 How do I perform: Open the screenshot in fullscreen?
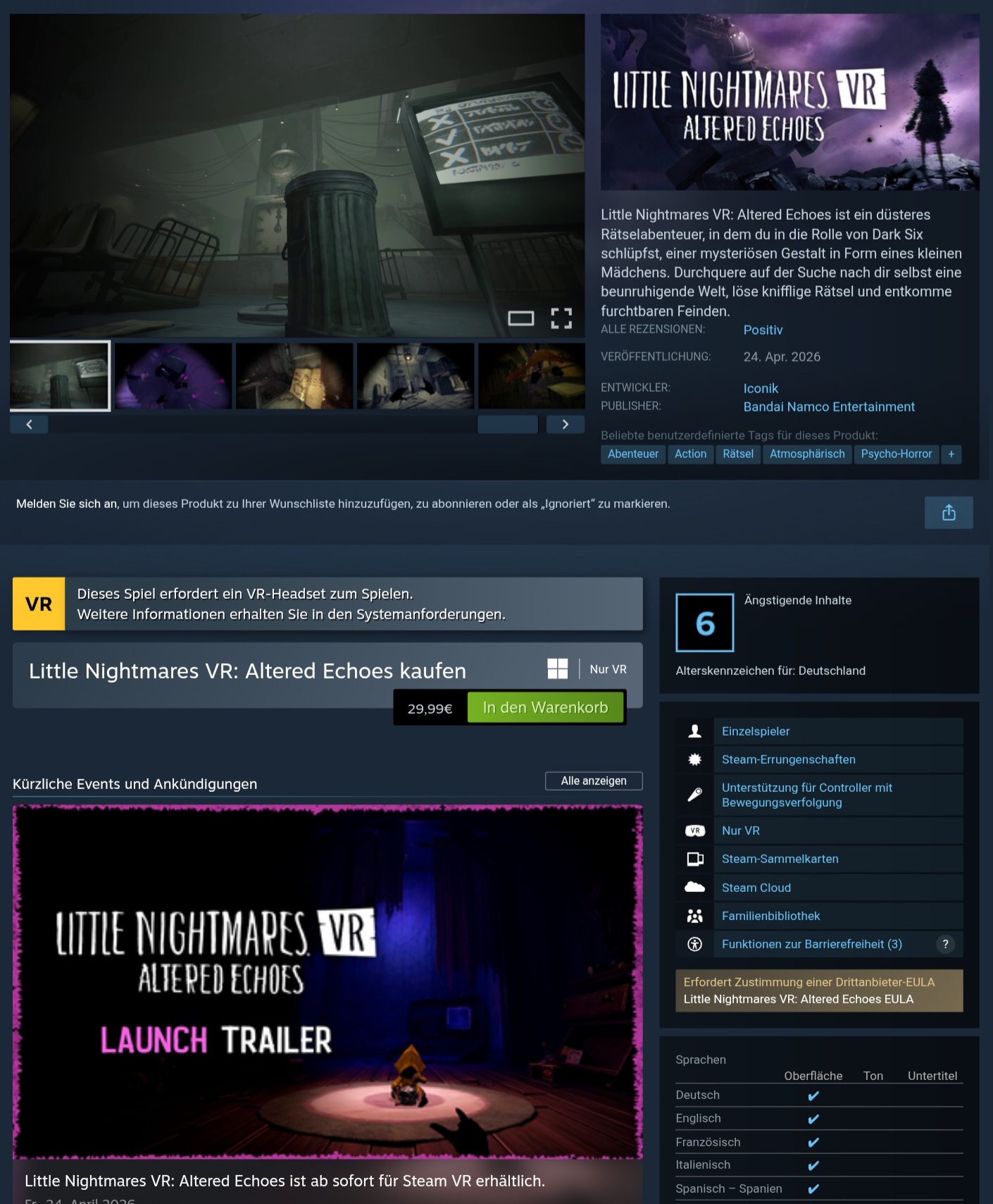561,318
